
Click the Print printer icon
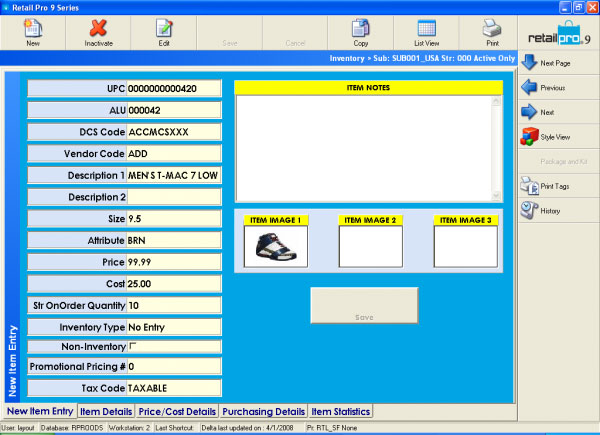point(492,28)
